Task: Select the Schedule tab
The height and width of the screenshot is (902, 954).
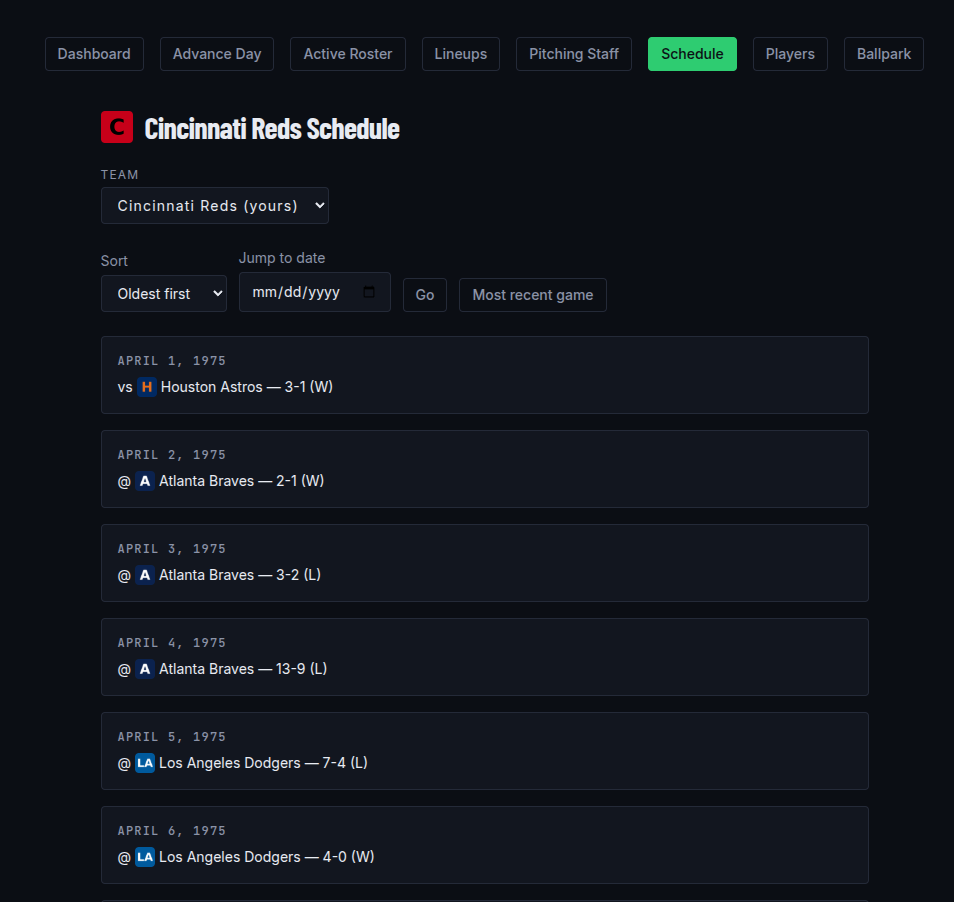Action: click(692, 54)
